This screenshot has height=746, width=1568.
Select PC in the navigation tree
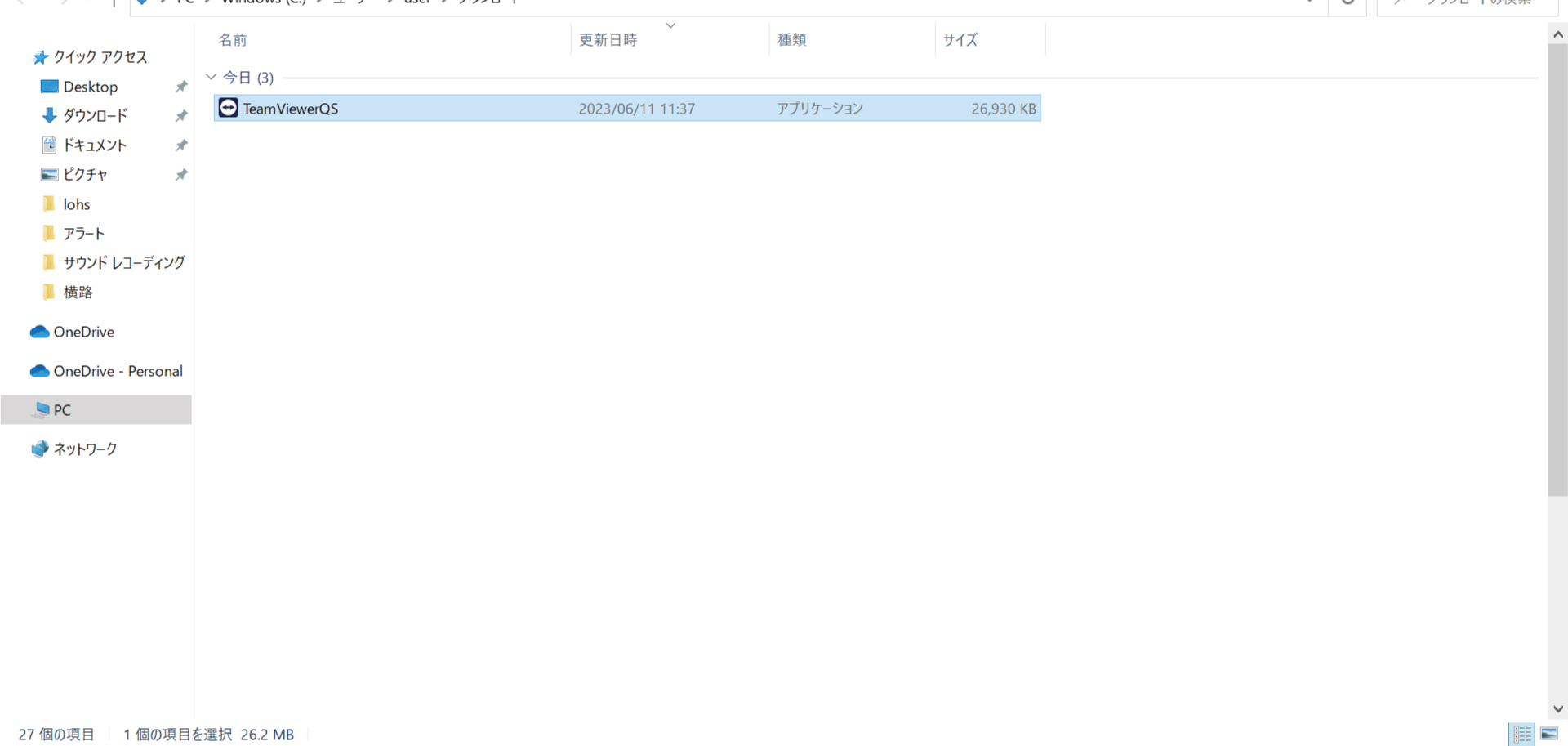tap(62, 410)
